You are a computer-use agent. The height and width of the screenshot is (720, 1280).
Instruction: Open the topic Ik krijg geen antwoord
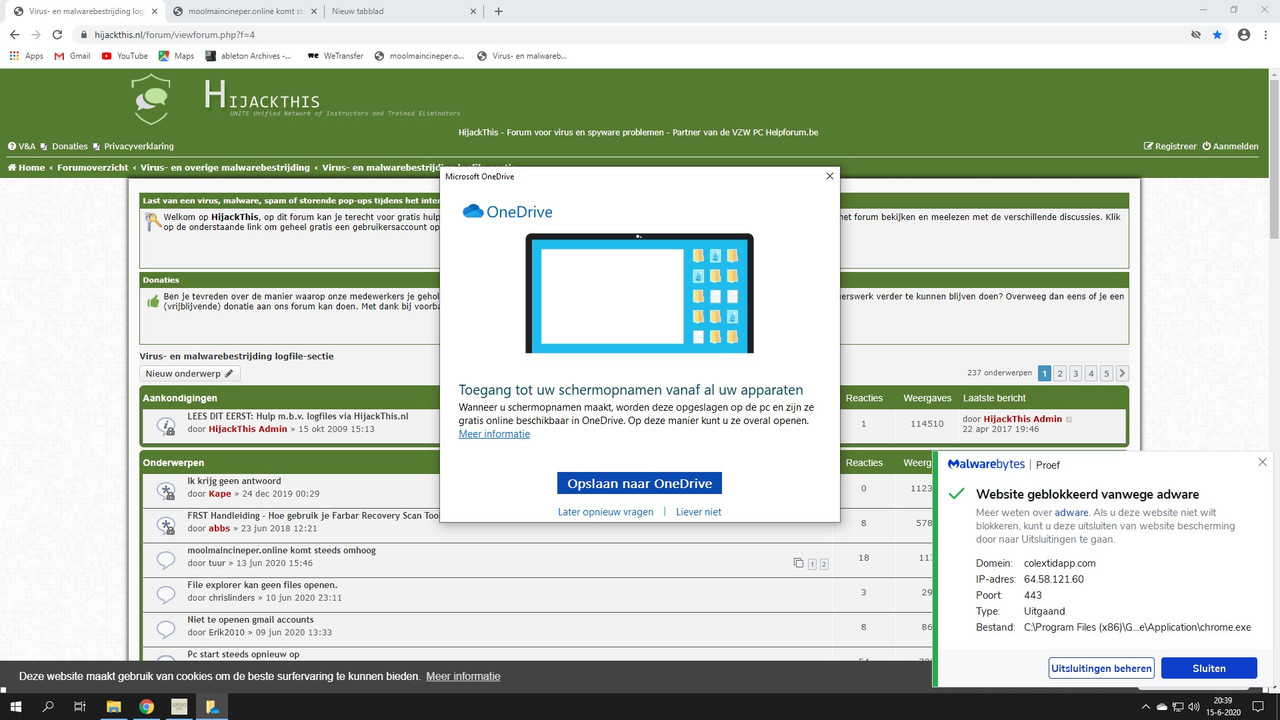pyautogui.click(x=234, y=481)
